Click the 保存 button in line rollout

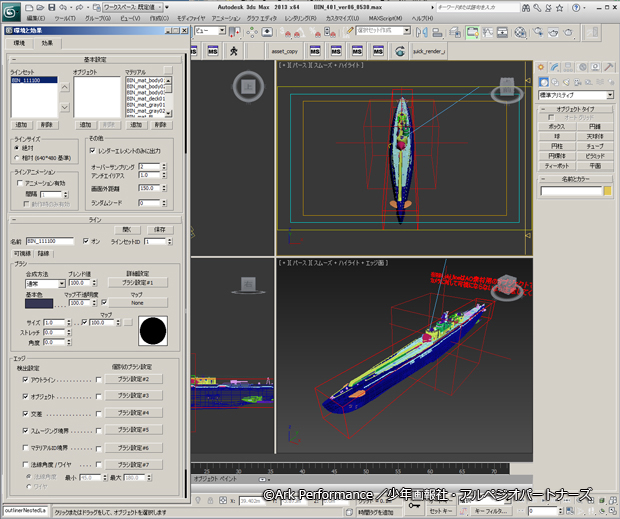coord(159,230)
